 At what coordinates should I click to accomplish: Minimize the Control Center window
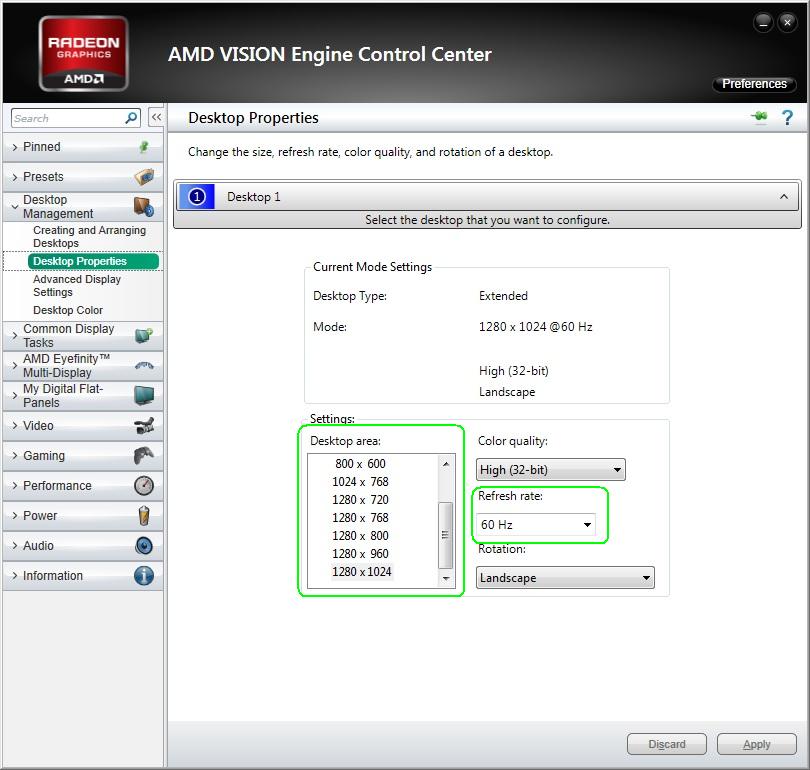click(763, 23)
